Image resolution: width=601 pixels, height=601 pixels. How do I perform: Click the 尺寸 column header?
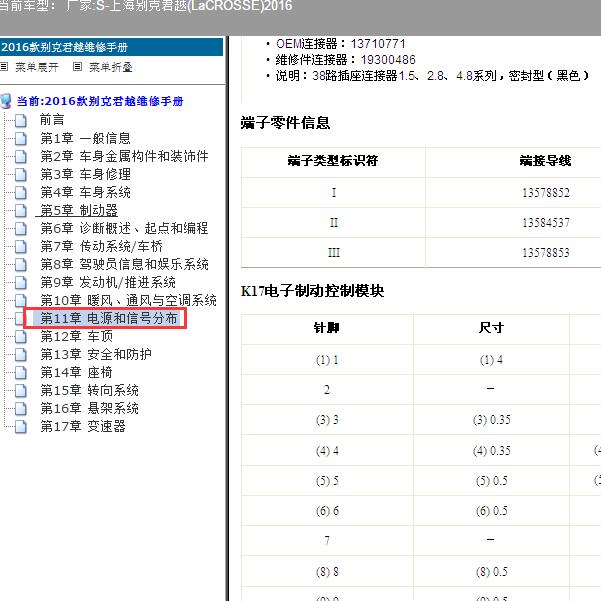point(491,328)
